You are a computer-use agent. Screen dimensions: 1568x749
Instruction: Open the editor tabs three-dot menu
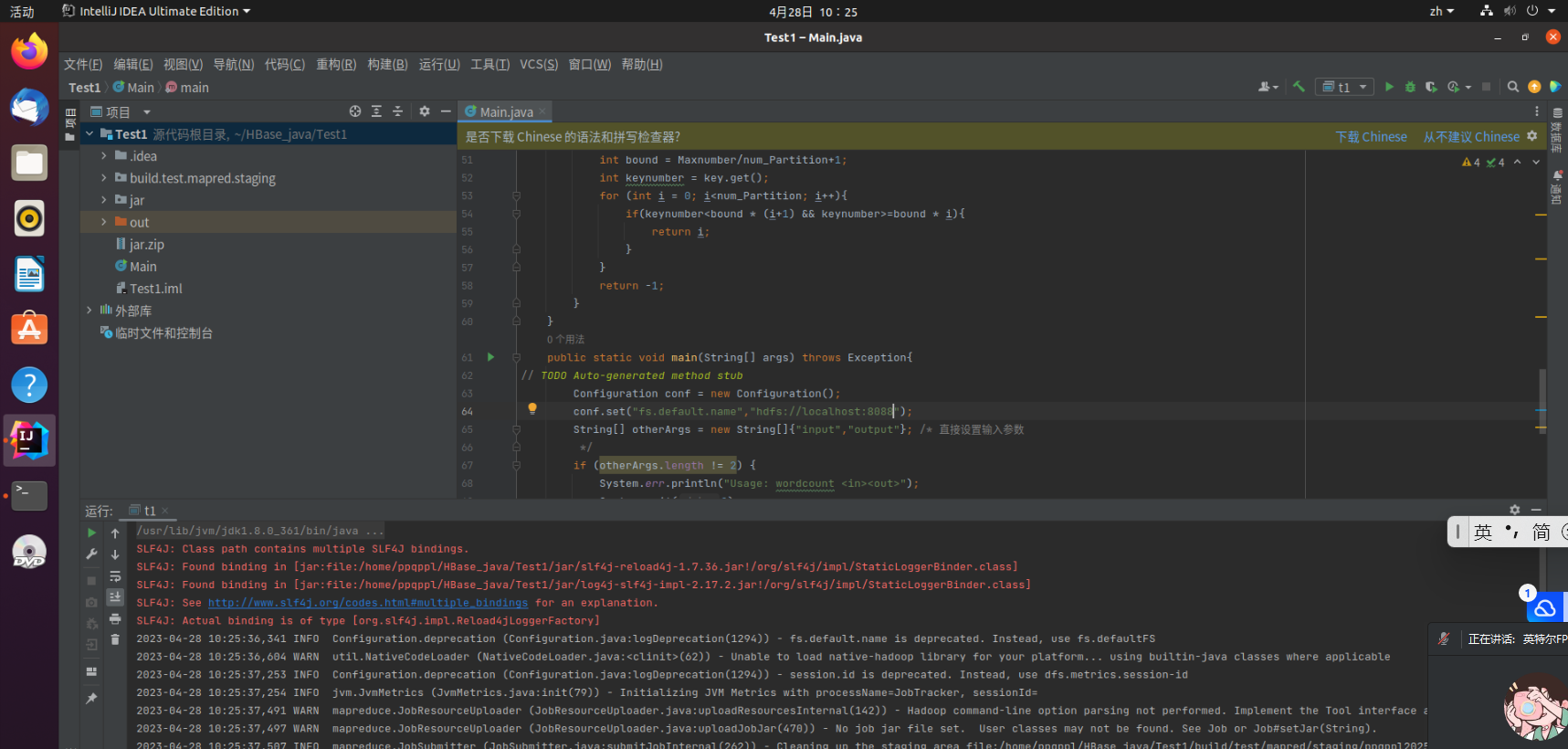pos(1537,111)
